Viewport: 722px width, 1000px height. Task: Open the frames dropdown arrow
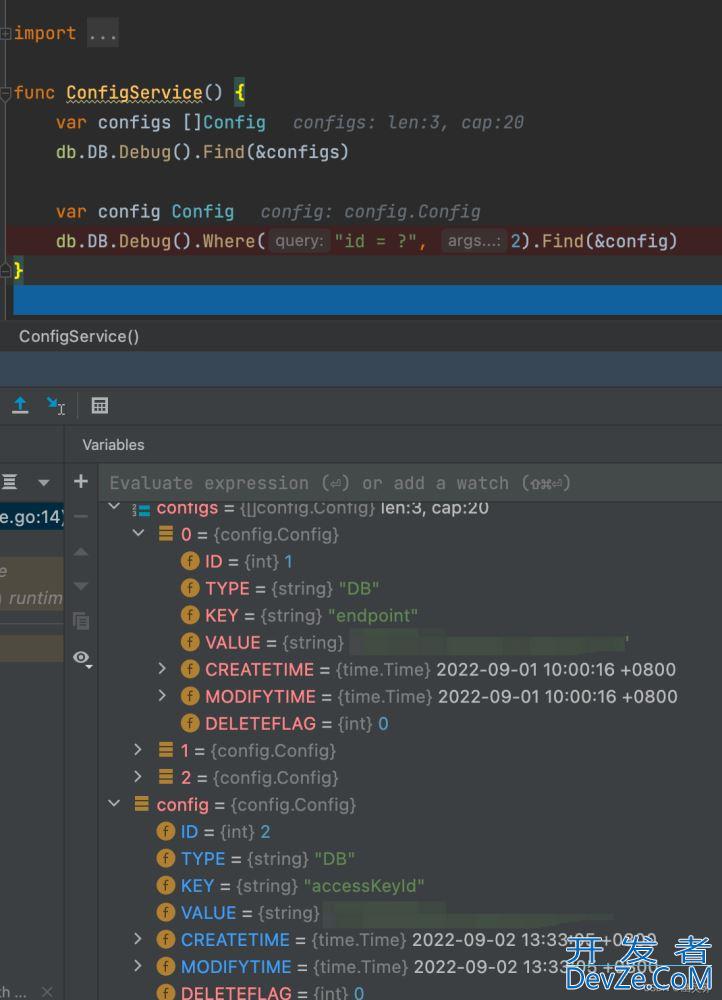[x=43, y=482]
